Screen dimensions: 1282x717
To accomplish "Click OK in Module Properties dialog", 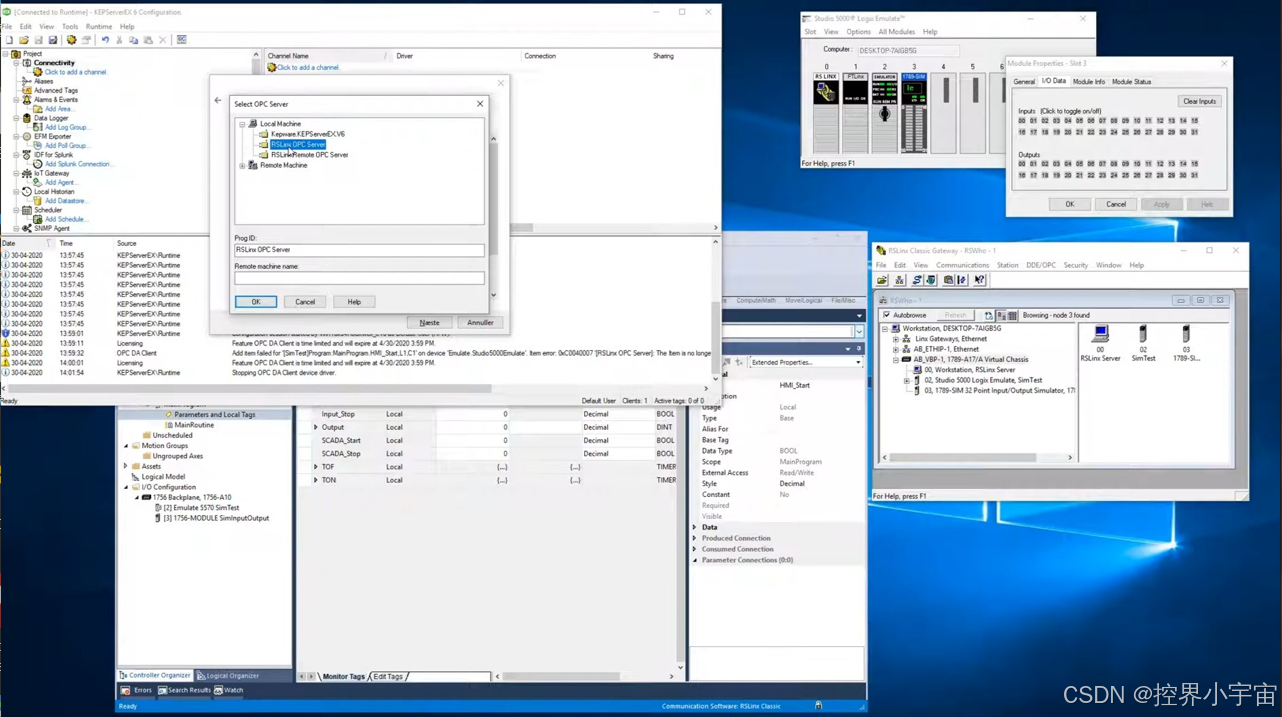I will pyautogui.click(x=1069, y=204).
